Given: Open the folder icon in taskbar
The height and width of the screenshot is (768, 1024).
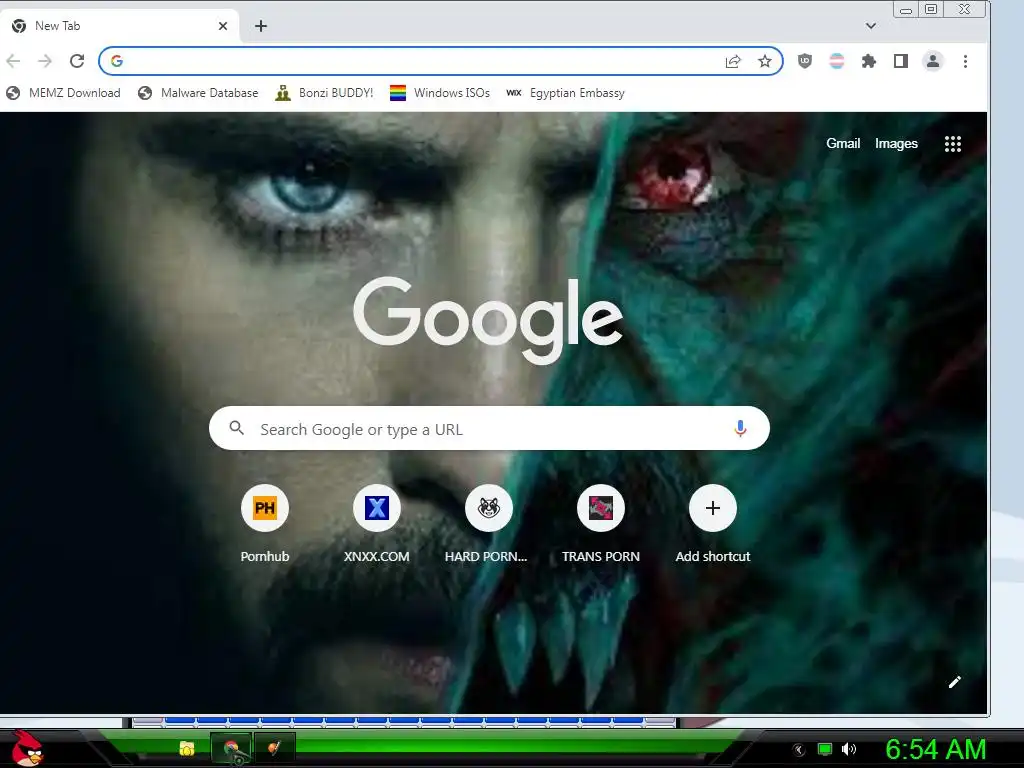Looking at the screenshot, I should click(187, 748).
